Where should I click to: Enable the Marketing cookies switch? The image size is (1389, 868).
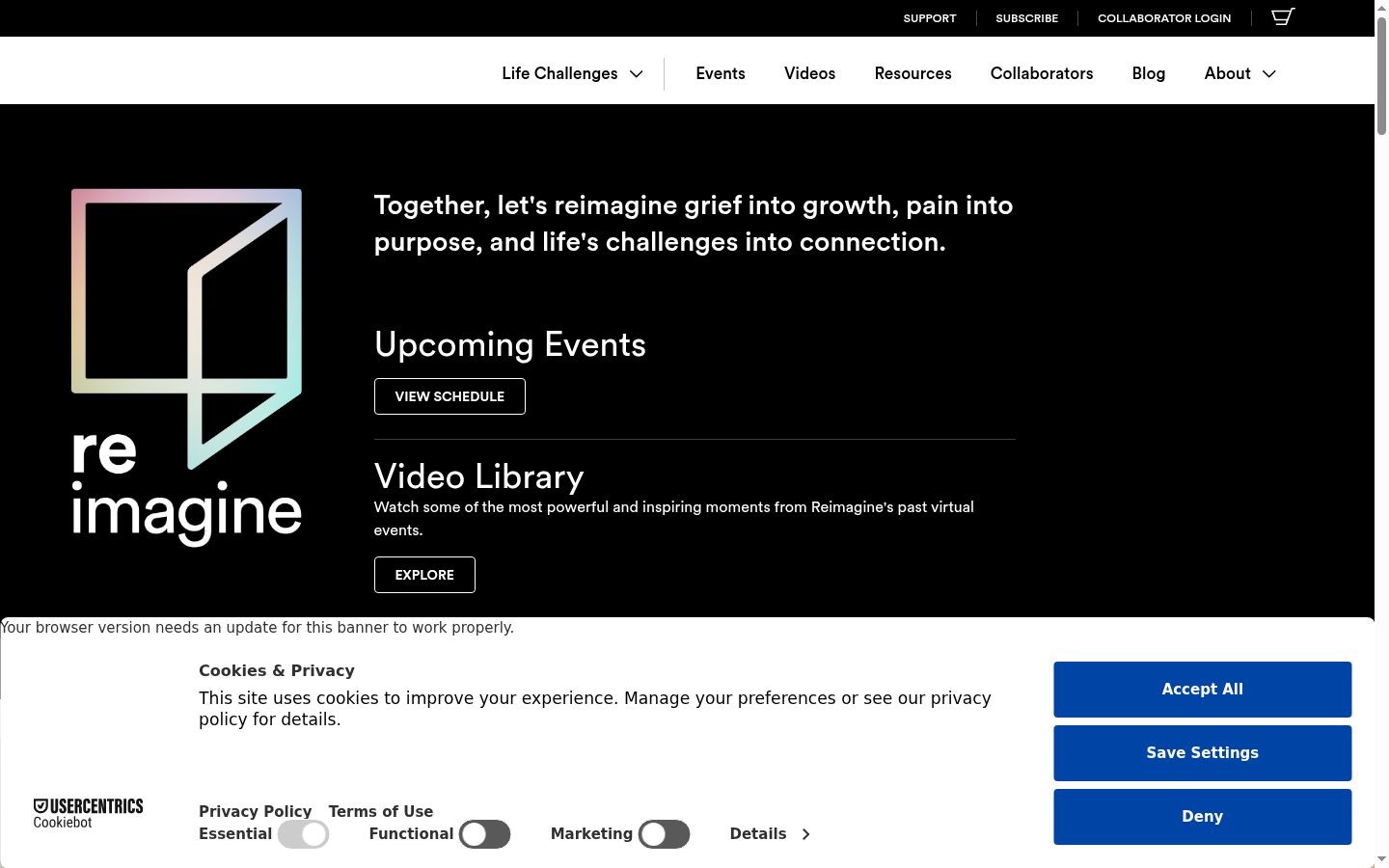[664, 834]
